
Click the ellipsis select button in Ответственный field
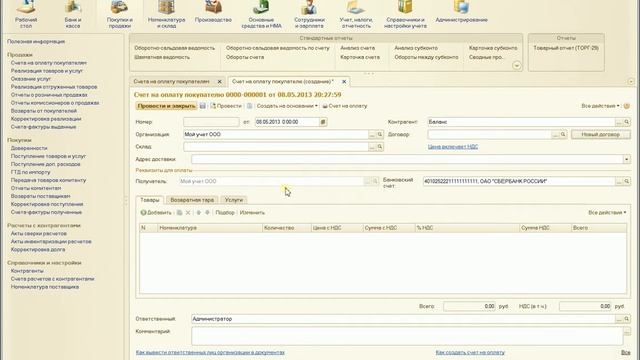(619, 319)
